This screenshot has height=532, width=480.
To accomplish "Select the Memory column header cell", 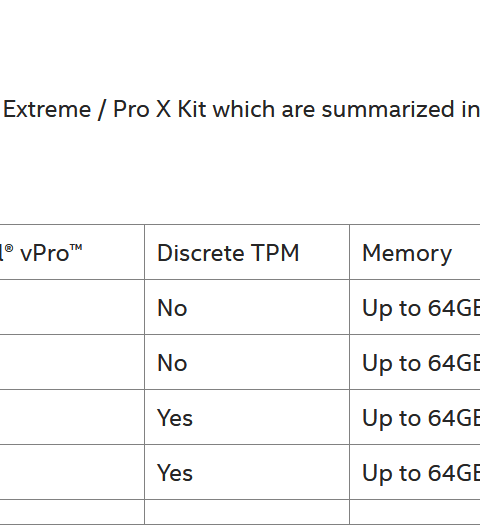I will click(415, 252).
